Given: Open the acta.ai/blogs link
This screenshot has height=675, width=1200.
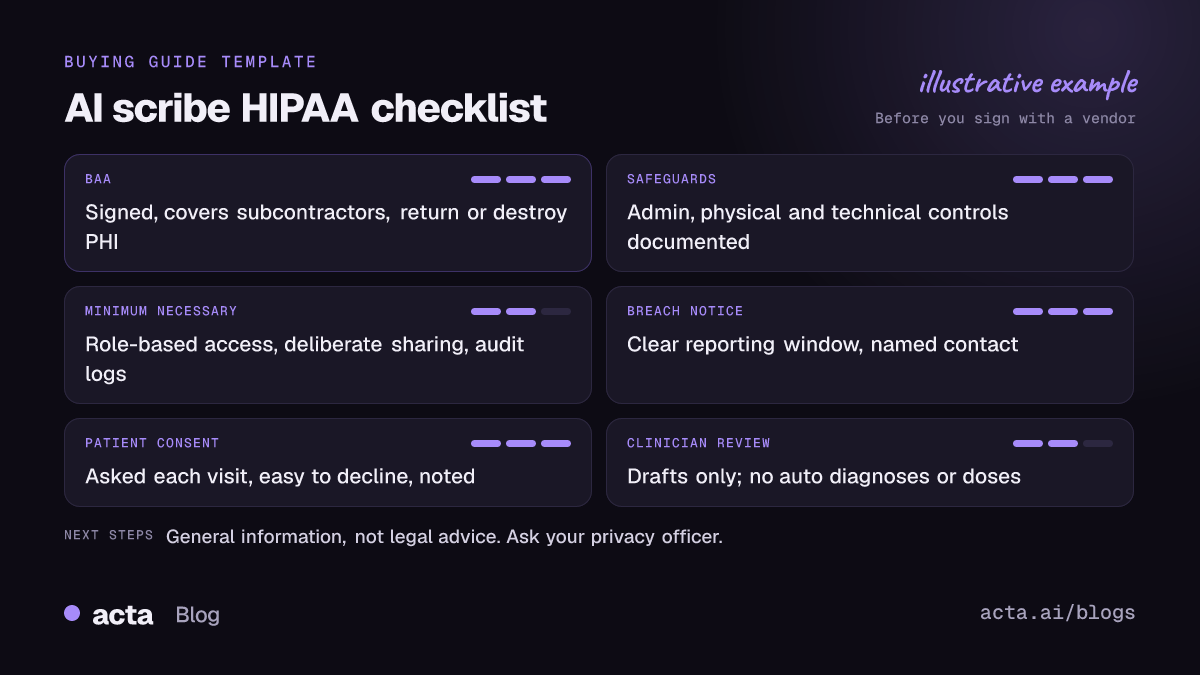Looking at the screenshot, I should click(1057, 613).
